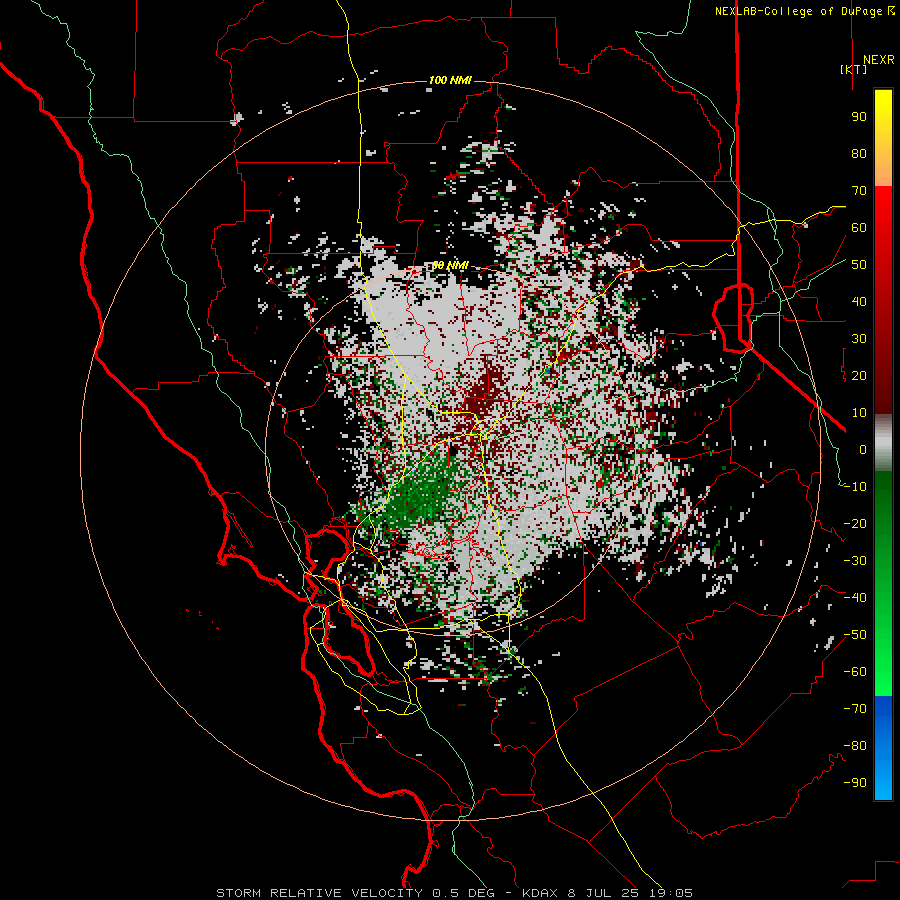Click the 50 NMI range ring label

pos(450,265)
